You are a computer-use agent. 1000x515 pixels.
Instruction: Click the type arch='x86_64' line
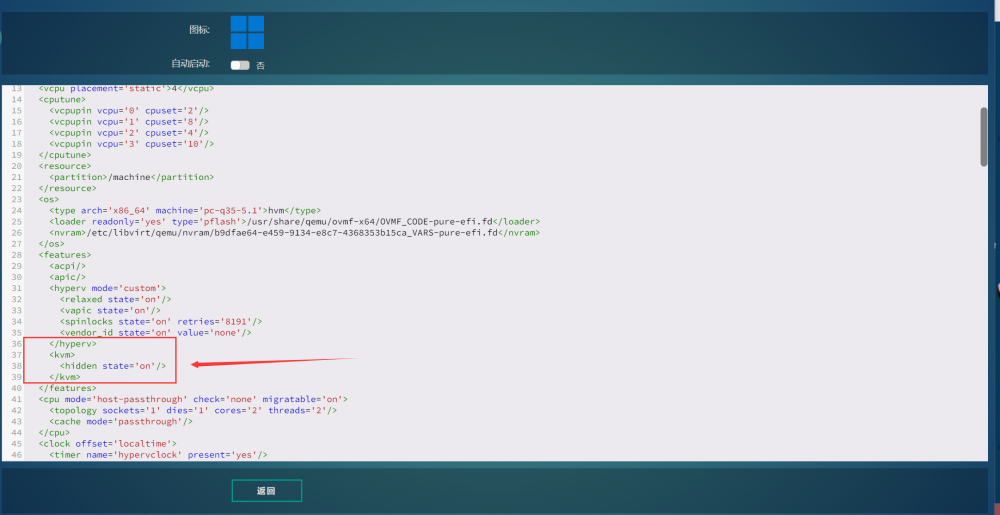pyautogui.click(x=185, y=210)
